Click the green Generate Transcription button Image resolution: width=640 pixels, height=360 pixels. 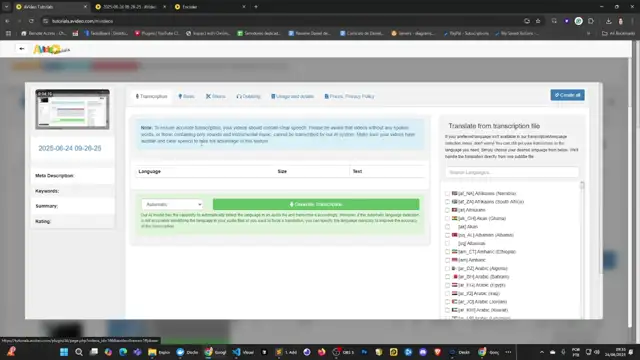pyautogui.click(x=316, y=204)
